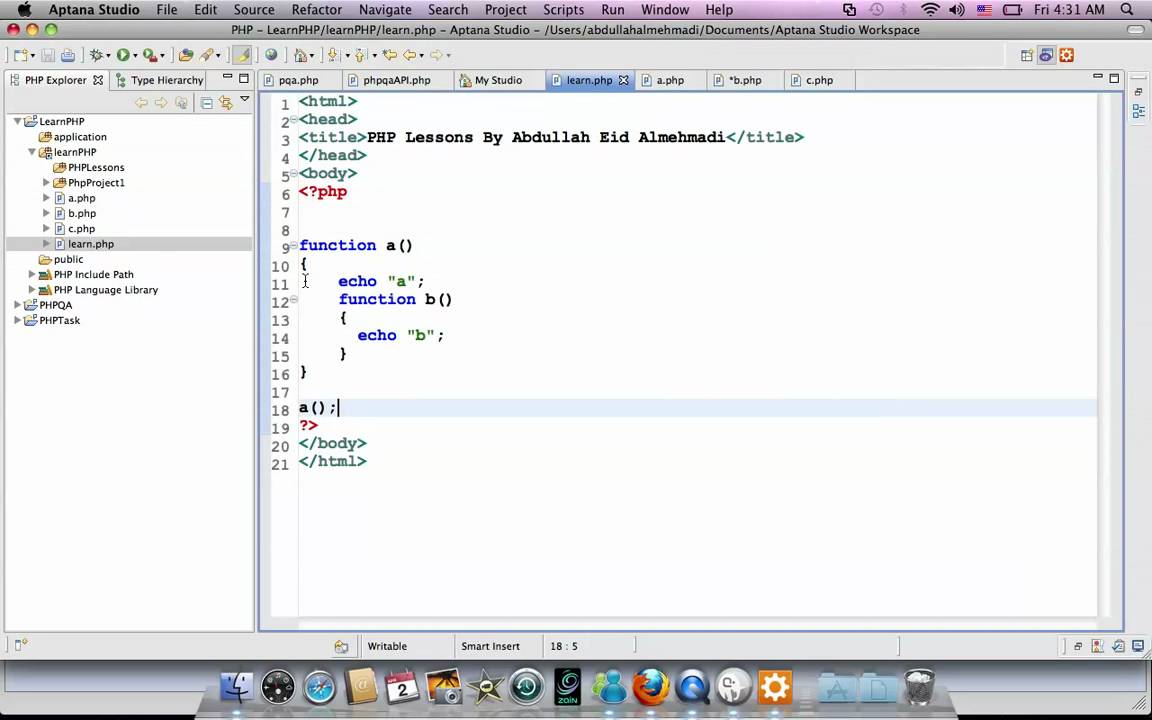Image resolution: width=1152 pixels, height=720 pixels.
Task: Toggle Smart Insert mode in the status bar
Action: coord(490,646)
